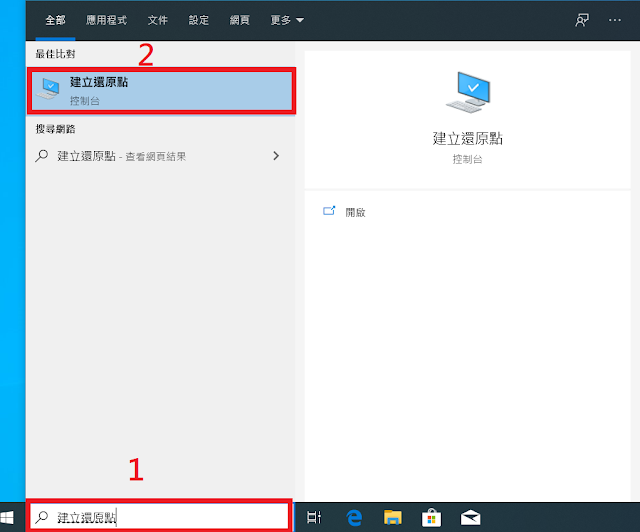
Task: Click the 建立還原點 title in preview pane
Action: click(x=468, y=139)
